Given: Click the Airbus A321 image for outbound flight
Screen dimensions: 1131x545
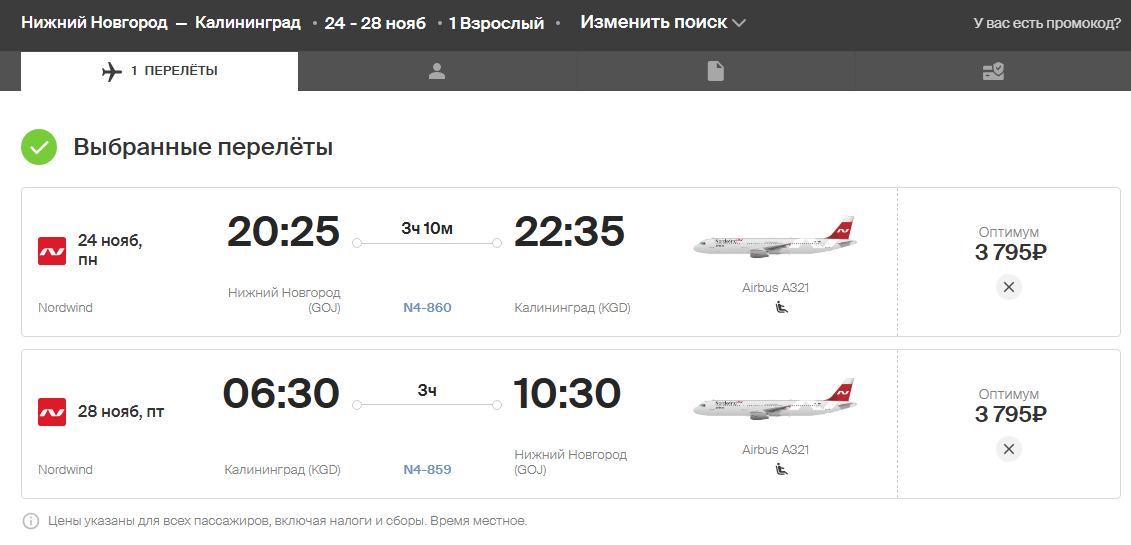Looking at the screenshot, I should pyautogui.click(x=775, y=237).
